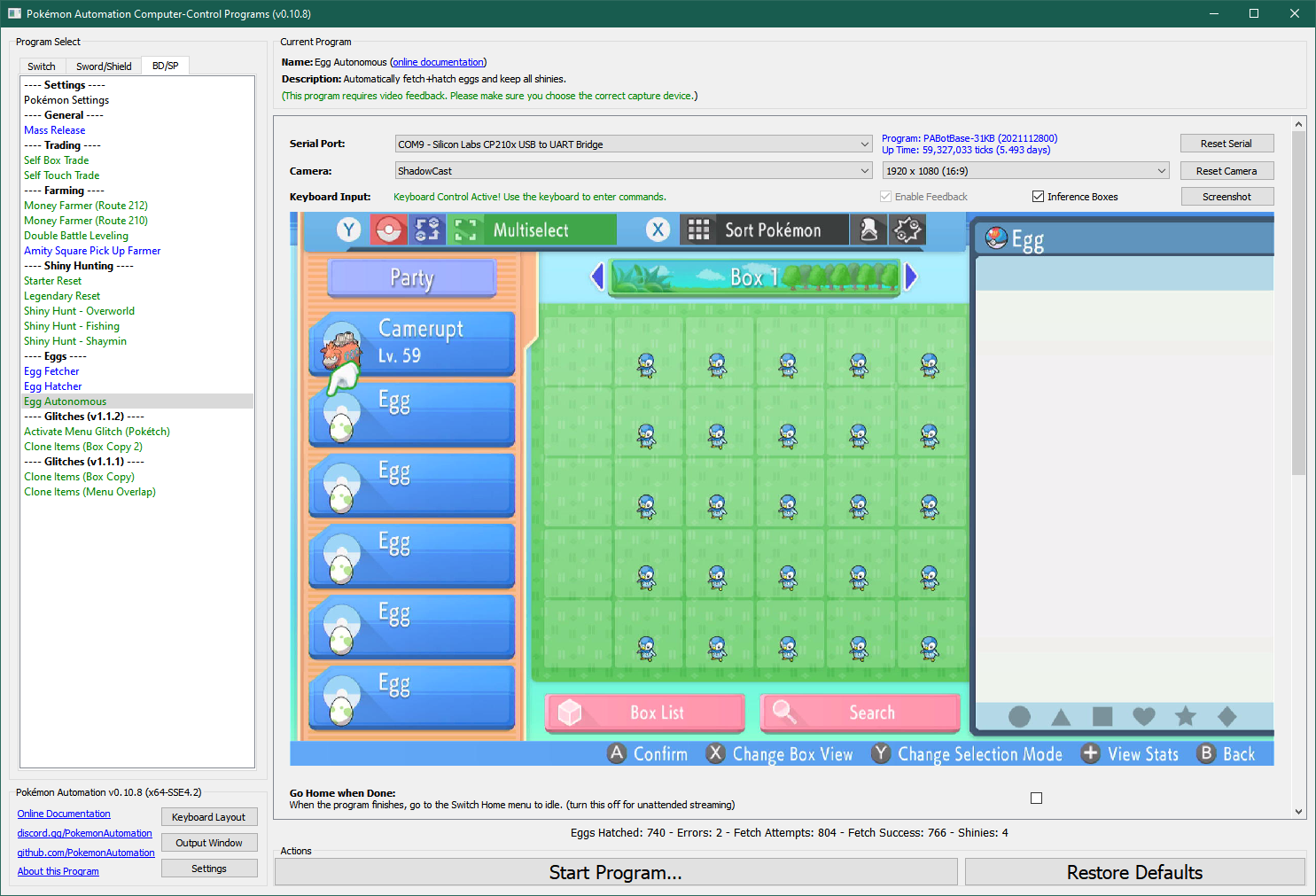Switch to the Sword/Shield tab
The width and height of the screenshot is (1316, 896).
[104, 66]
